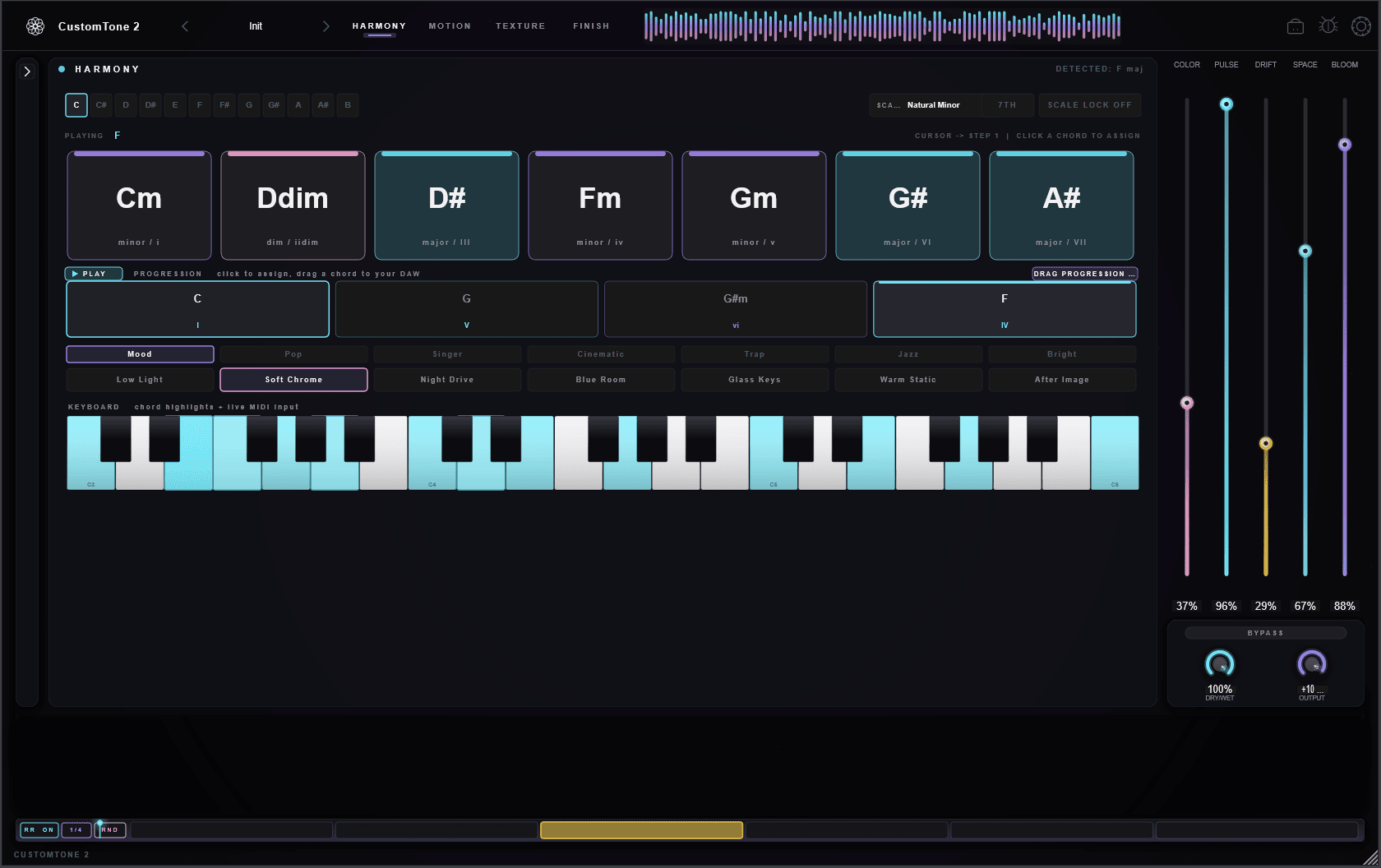The width and height of the screenshot is (1381, 868).
Task: Click the DRIFT slider handle
Action: click(x=1266, y=444)
